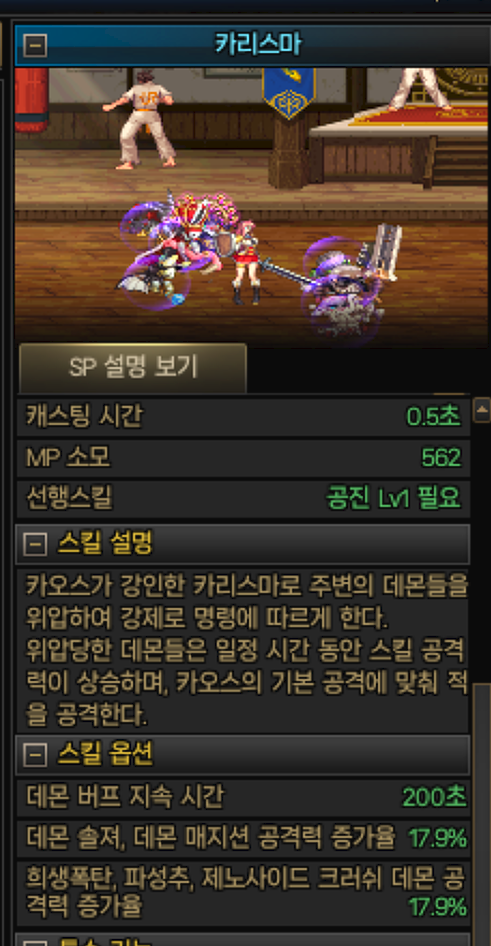Toggle the partially visible bottom section icon
The width and height of the screenshot is (491, 946).
point(35,942)
